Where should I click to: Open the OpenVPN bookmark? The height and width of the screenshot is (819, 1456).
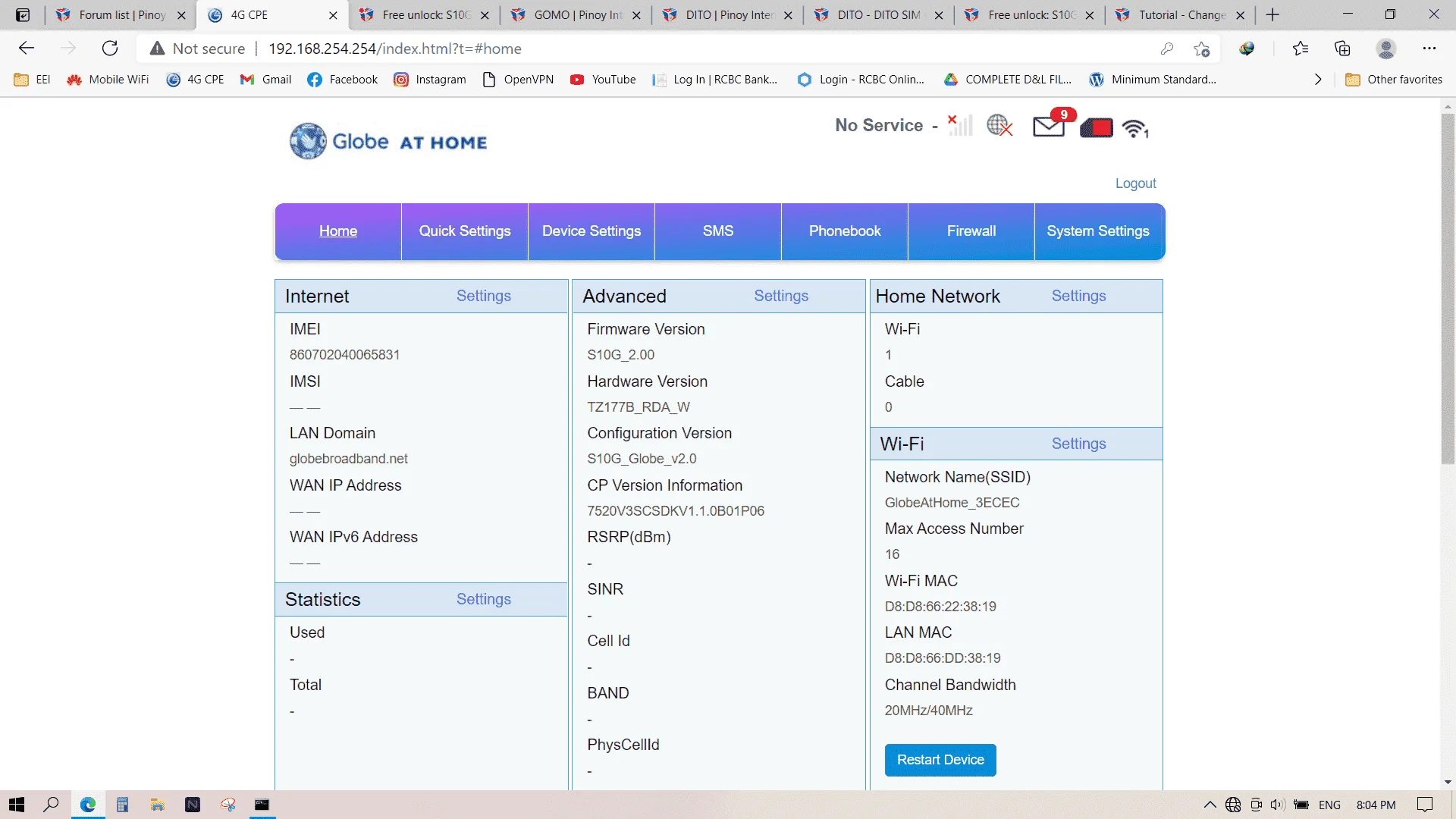coord(518,79)
